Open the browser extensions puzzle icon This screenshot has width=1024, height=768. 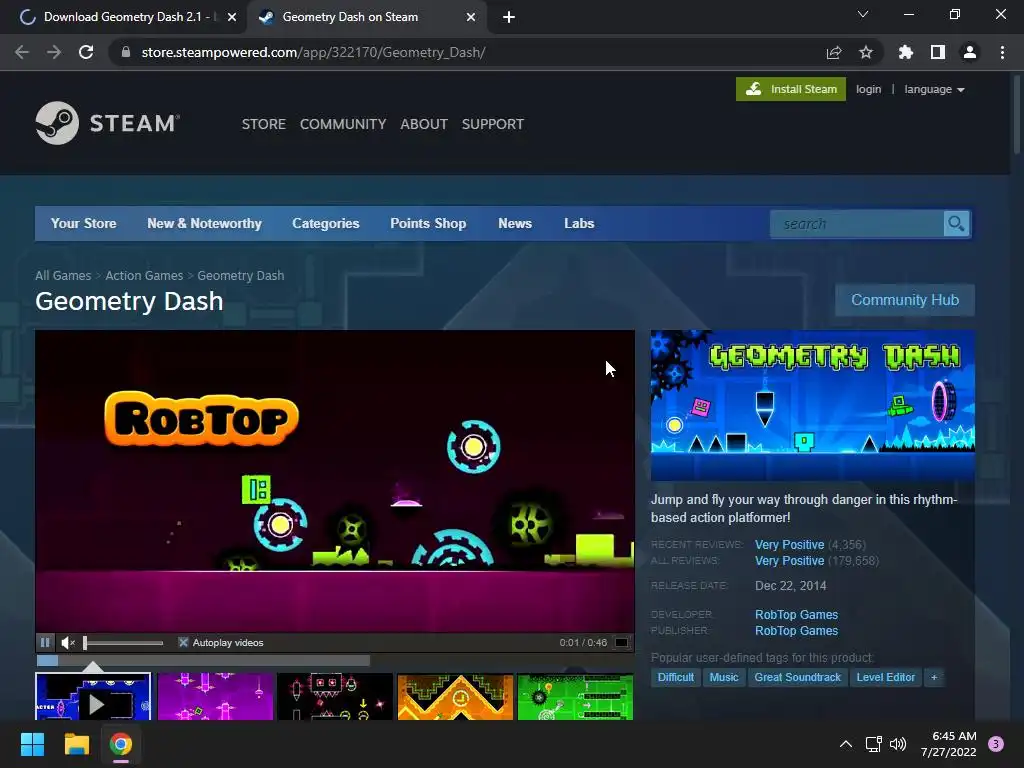click(906, 52)
